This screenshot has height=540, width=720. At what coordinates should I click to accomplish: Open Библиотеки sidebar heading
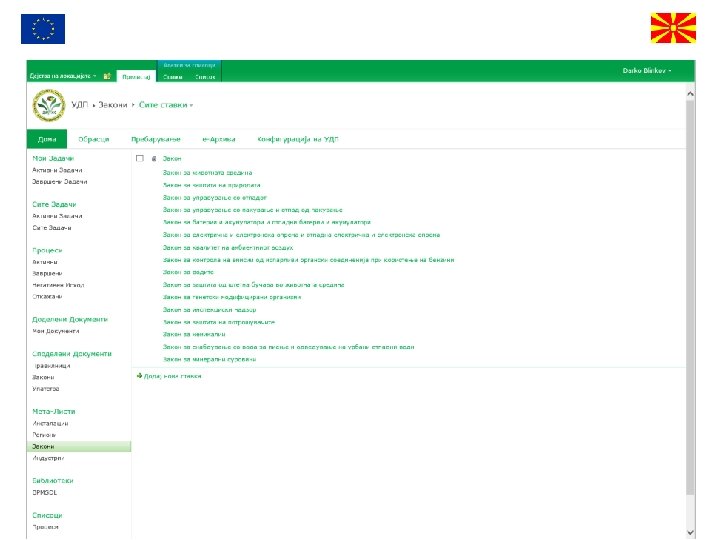[x=53, y=481]
